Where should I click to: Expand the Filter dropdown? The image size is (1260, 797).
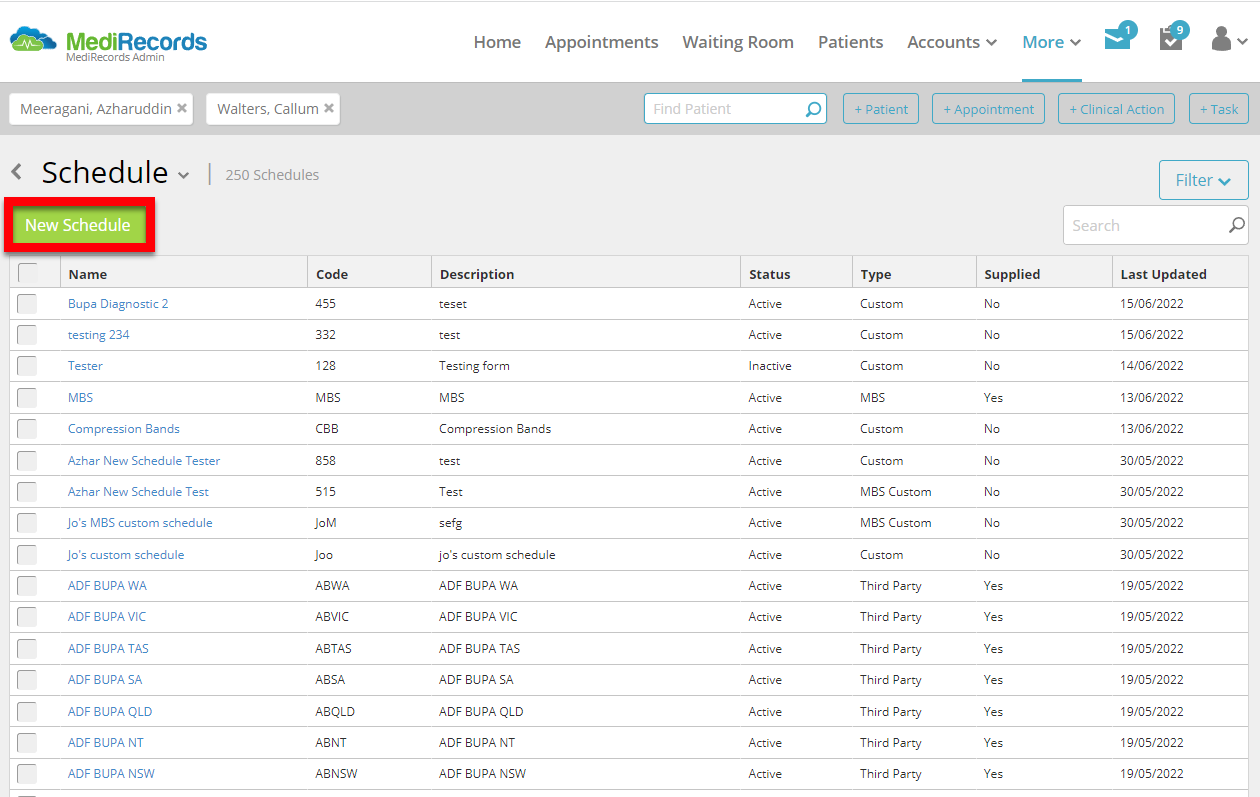[x=1203, y=180]
